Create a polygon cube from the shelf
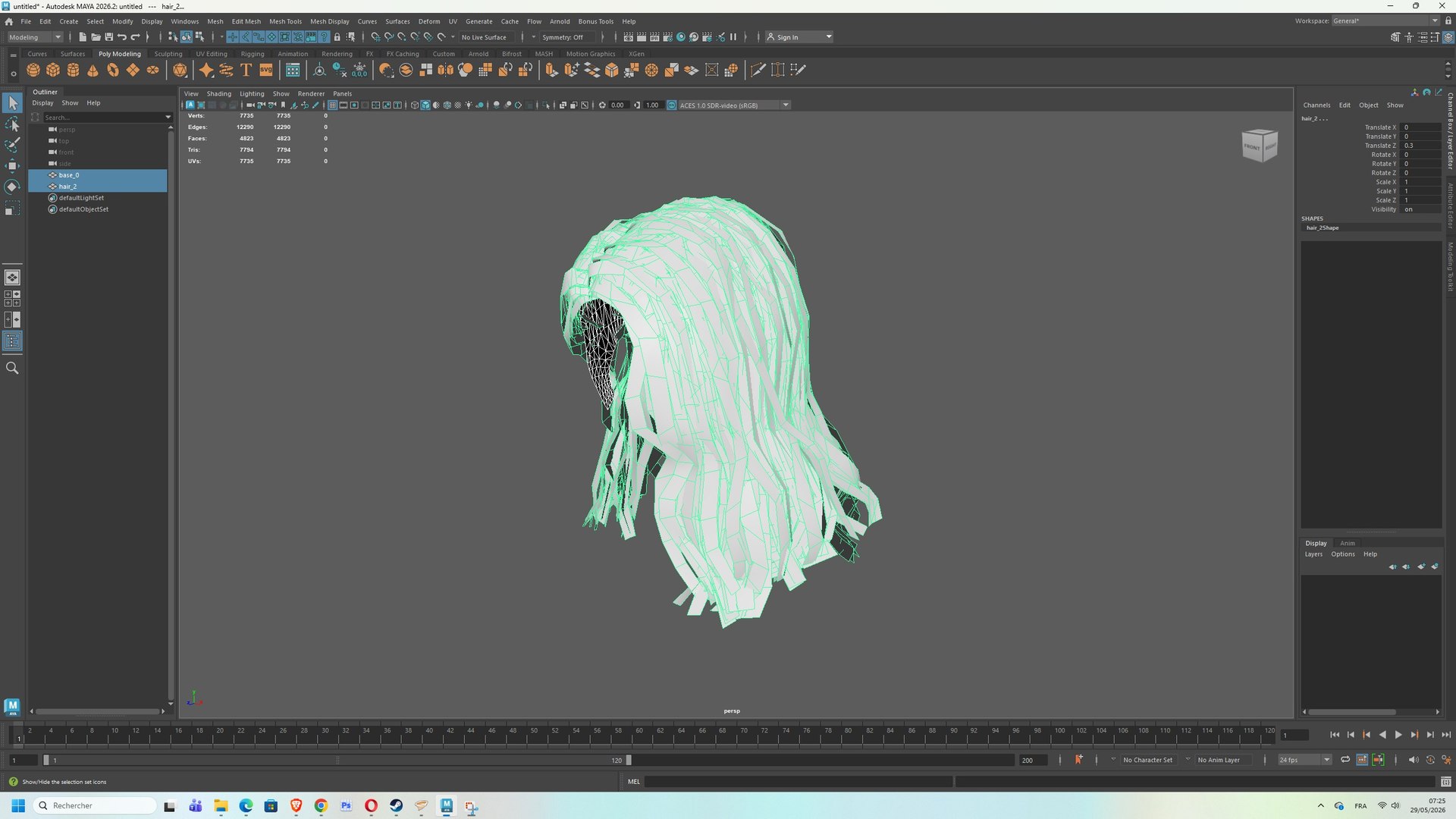The height and width of the screenshot is (819, 1456). pos(53,70)
